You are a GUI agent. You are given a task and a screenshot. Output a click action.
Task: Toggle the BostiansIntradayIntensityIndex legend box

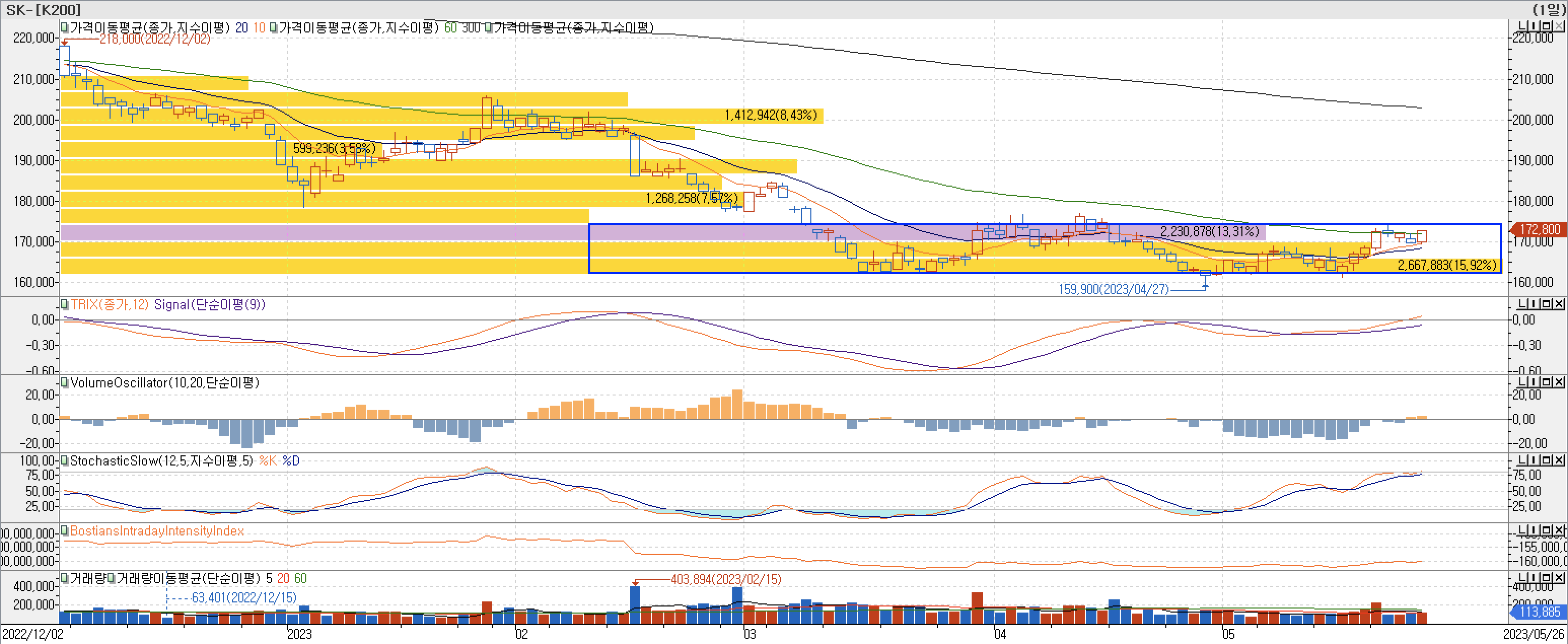tap(64, 531)
